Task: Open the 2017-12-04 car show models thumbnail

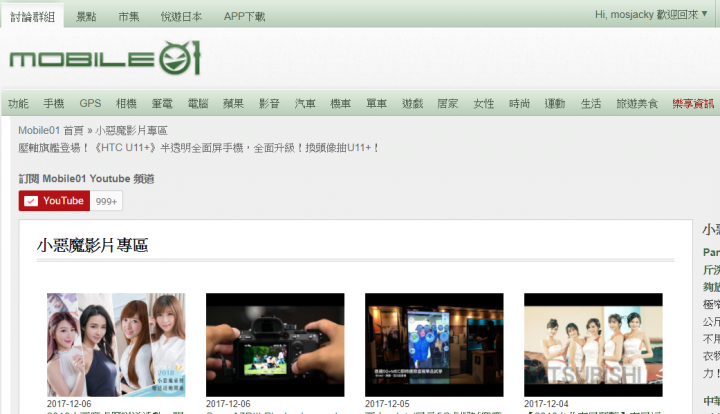Action: click(x=593, y=345)
